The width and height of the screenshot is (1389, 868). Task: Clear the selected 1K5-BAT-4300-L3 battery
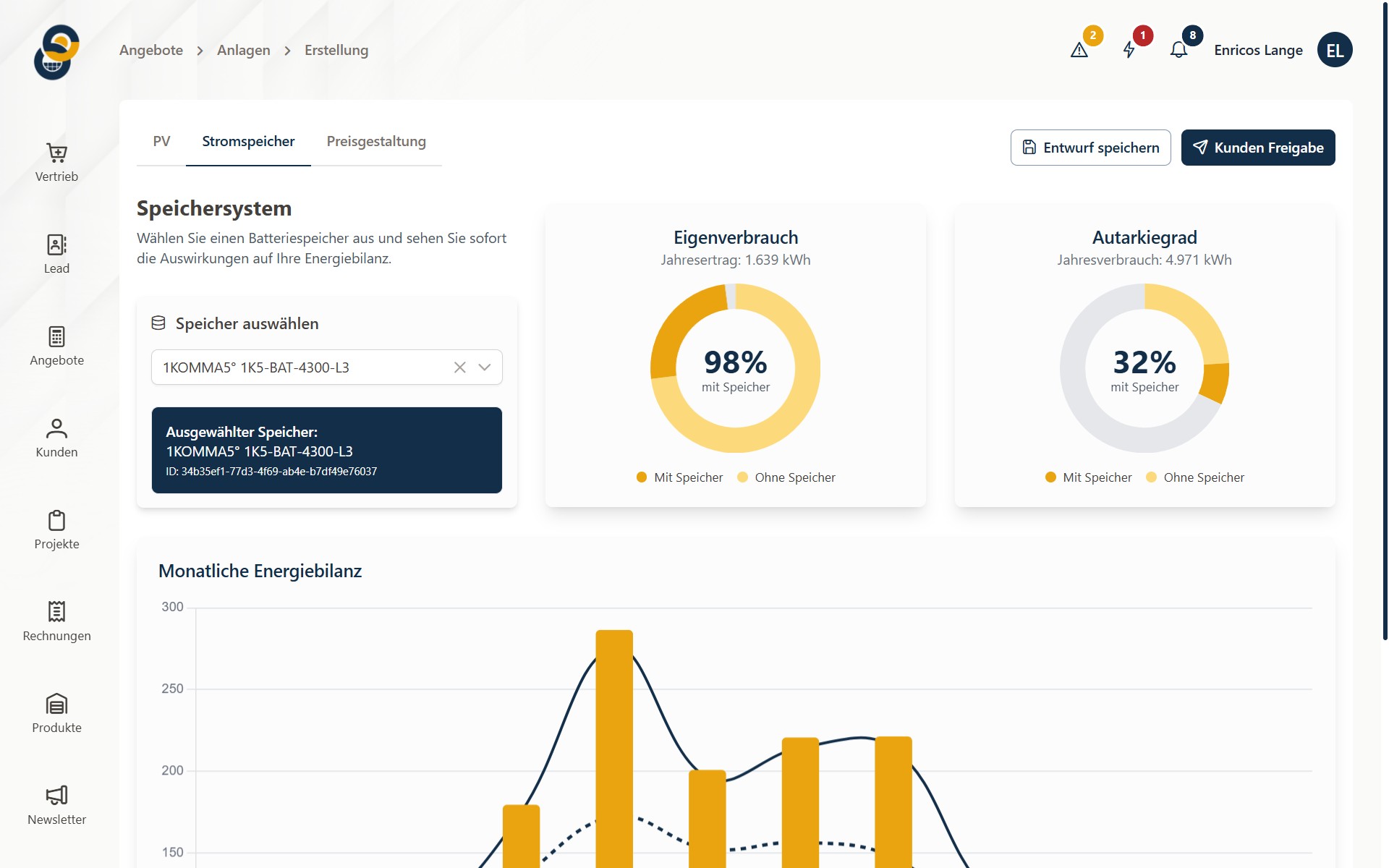point(459,367)
